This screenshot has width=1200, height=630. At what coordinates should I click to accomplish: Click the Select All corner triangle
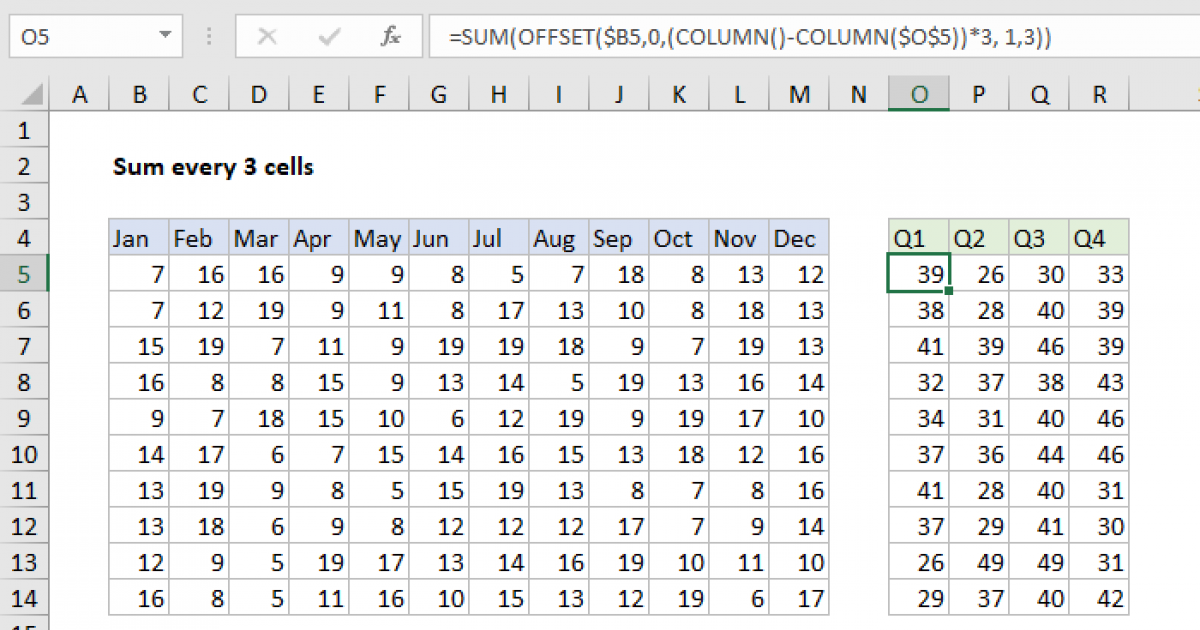coord(33,95)
